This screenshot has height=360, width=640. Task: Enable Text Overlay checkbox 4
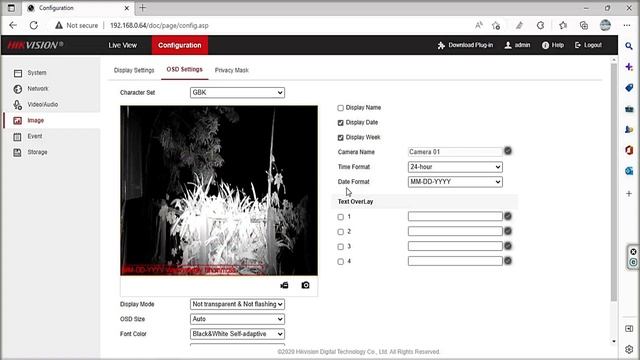pos(340,262)
